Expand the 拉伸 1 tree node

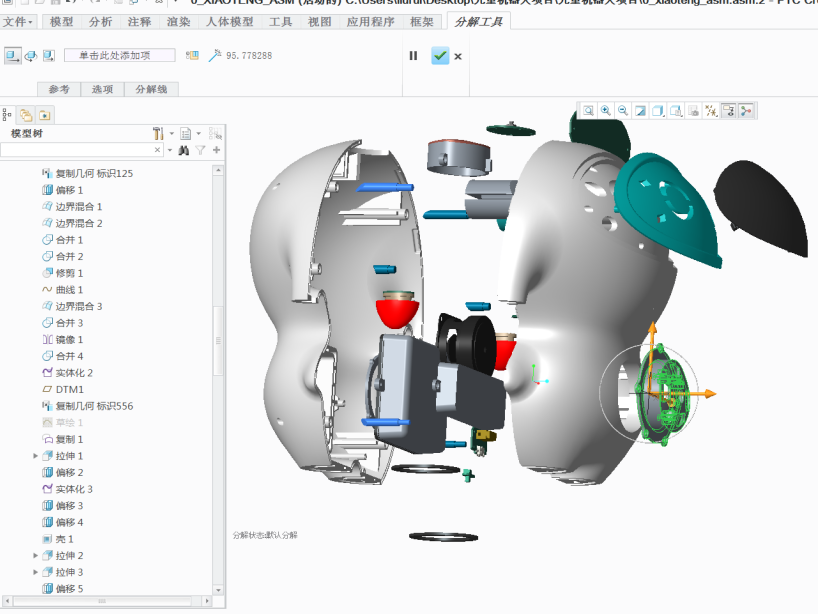pos(36,456)
